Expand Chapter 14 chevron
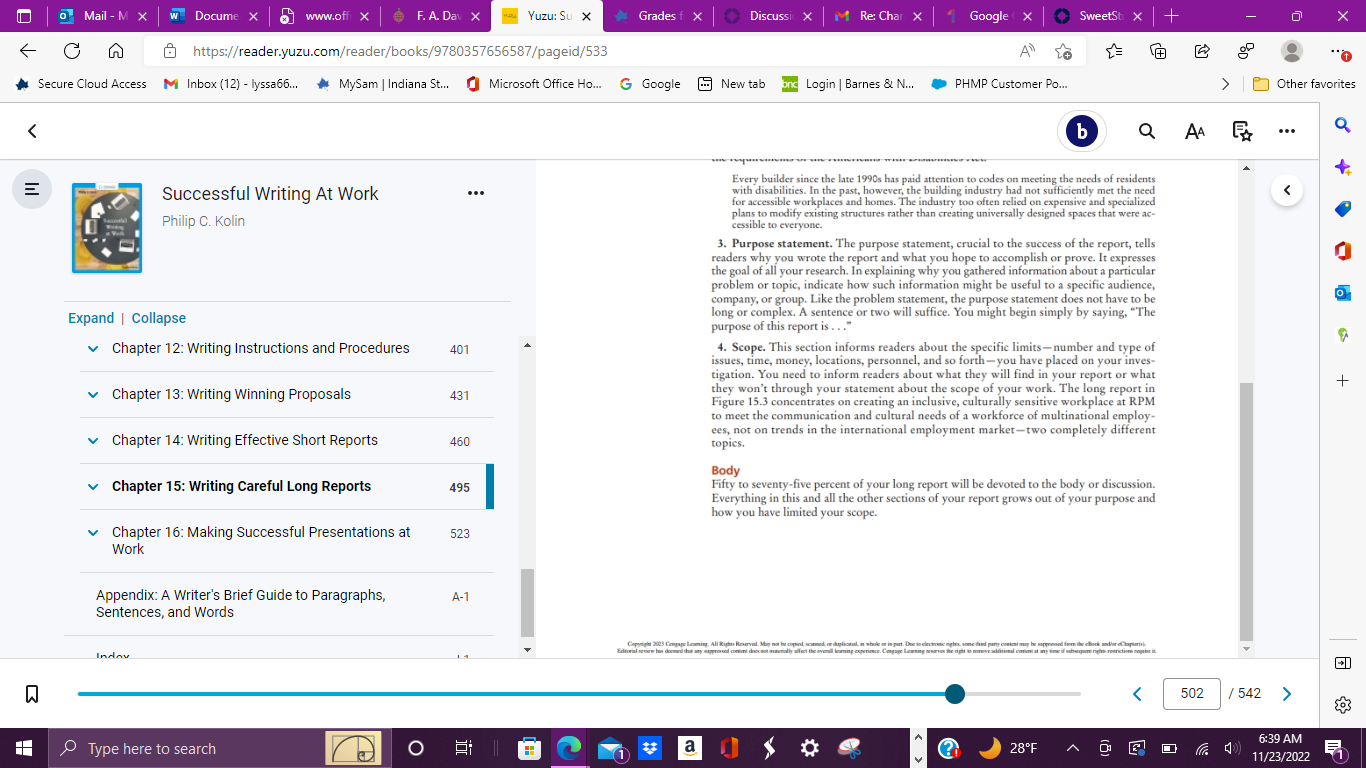This screenshot has height=768, width=1366. click(93, 441)
